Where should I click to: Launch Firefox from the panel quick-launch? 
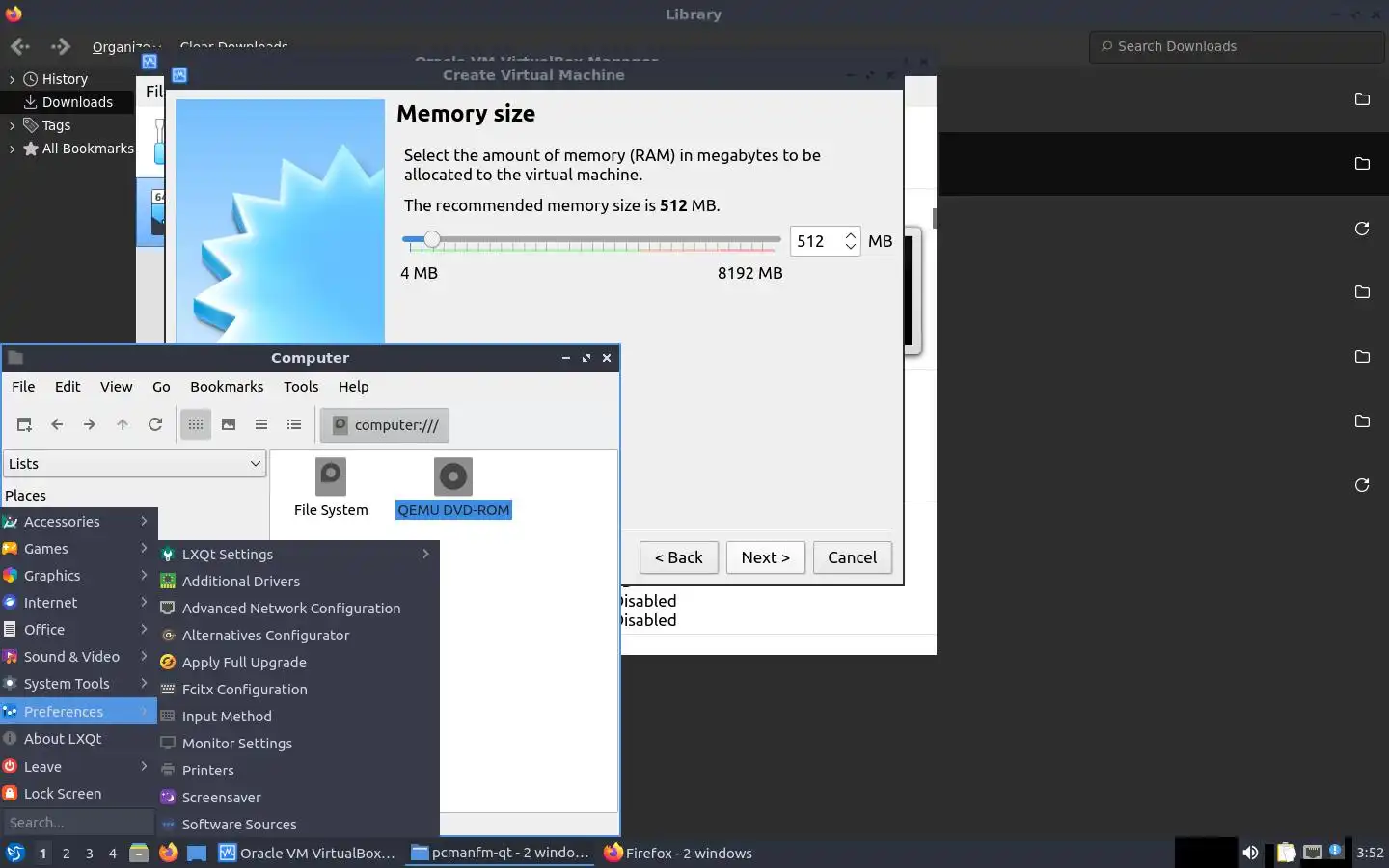pos(168,853)
